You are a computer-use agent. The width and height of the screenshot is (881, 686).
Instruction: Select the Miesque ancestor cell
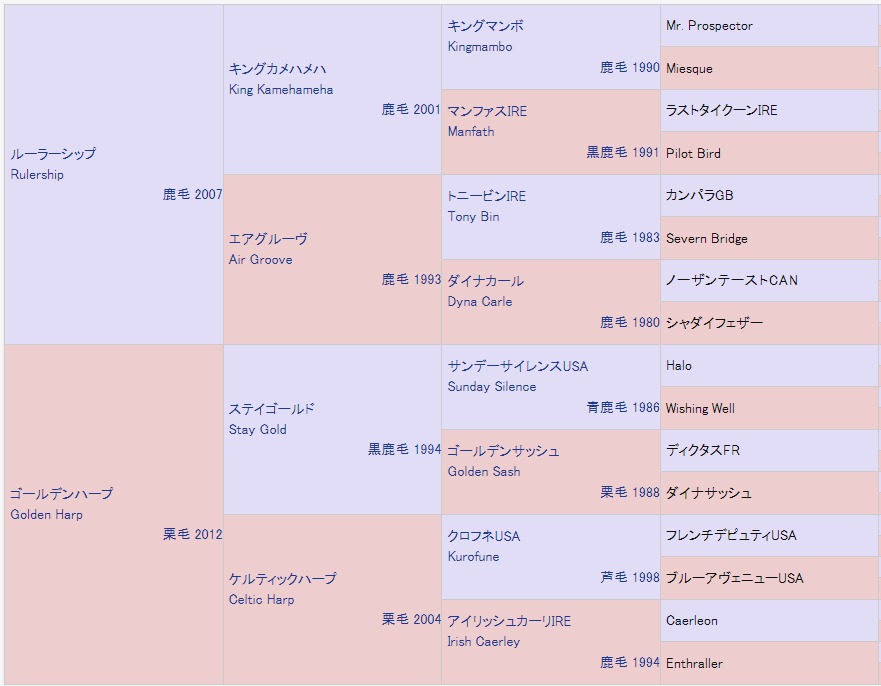[689, 69]
